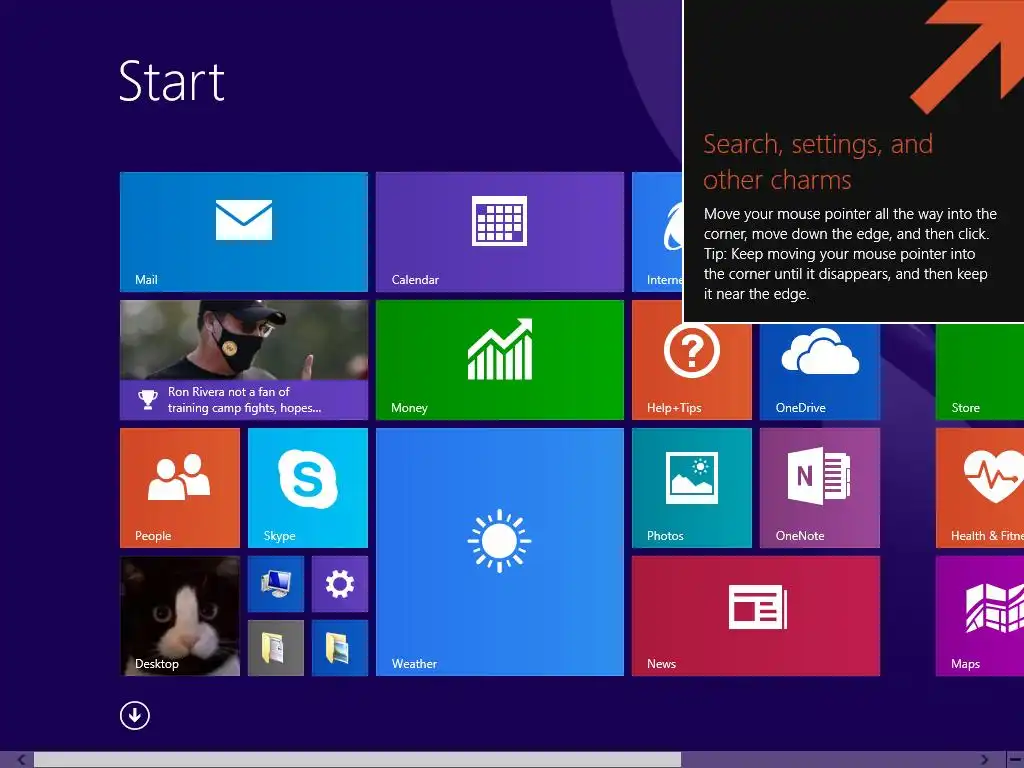The width and height of the screenshot is (1024, 768).
Task: Open the Documents folder small tile
Action: pyautogui.click(x=276, y=648)
